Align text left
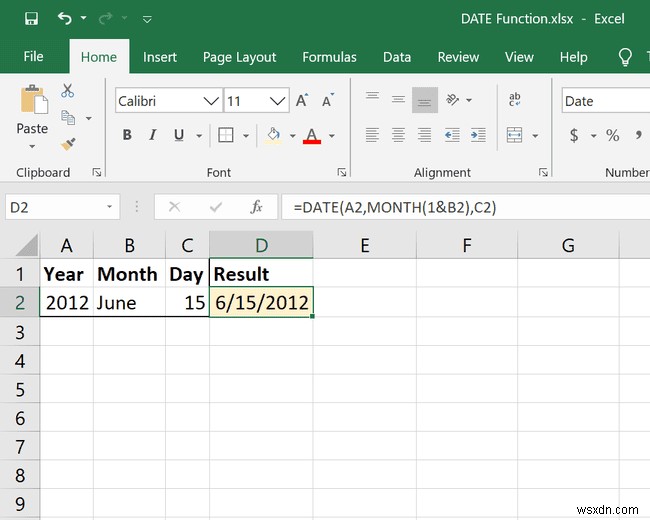Image resolution: width=650 pixels, height=520 pixels. [372, 135]
